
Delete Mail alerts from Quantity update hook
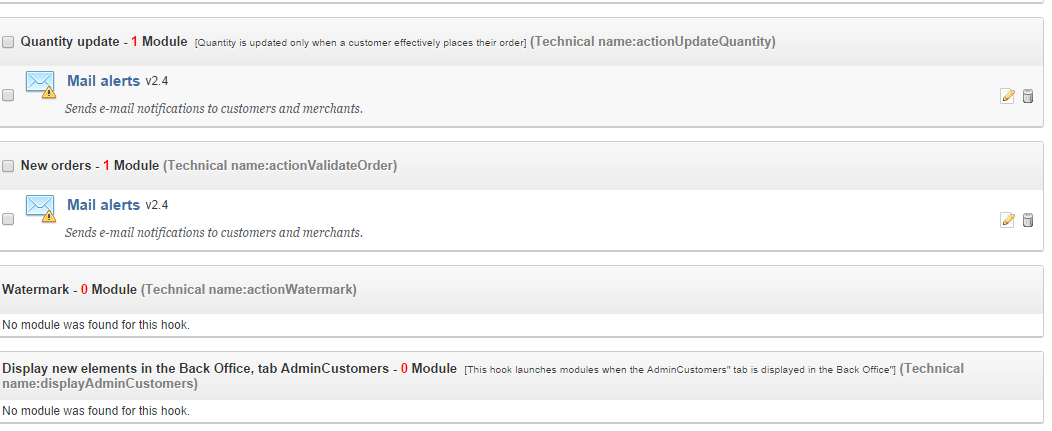click(1027, 96)
